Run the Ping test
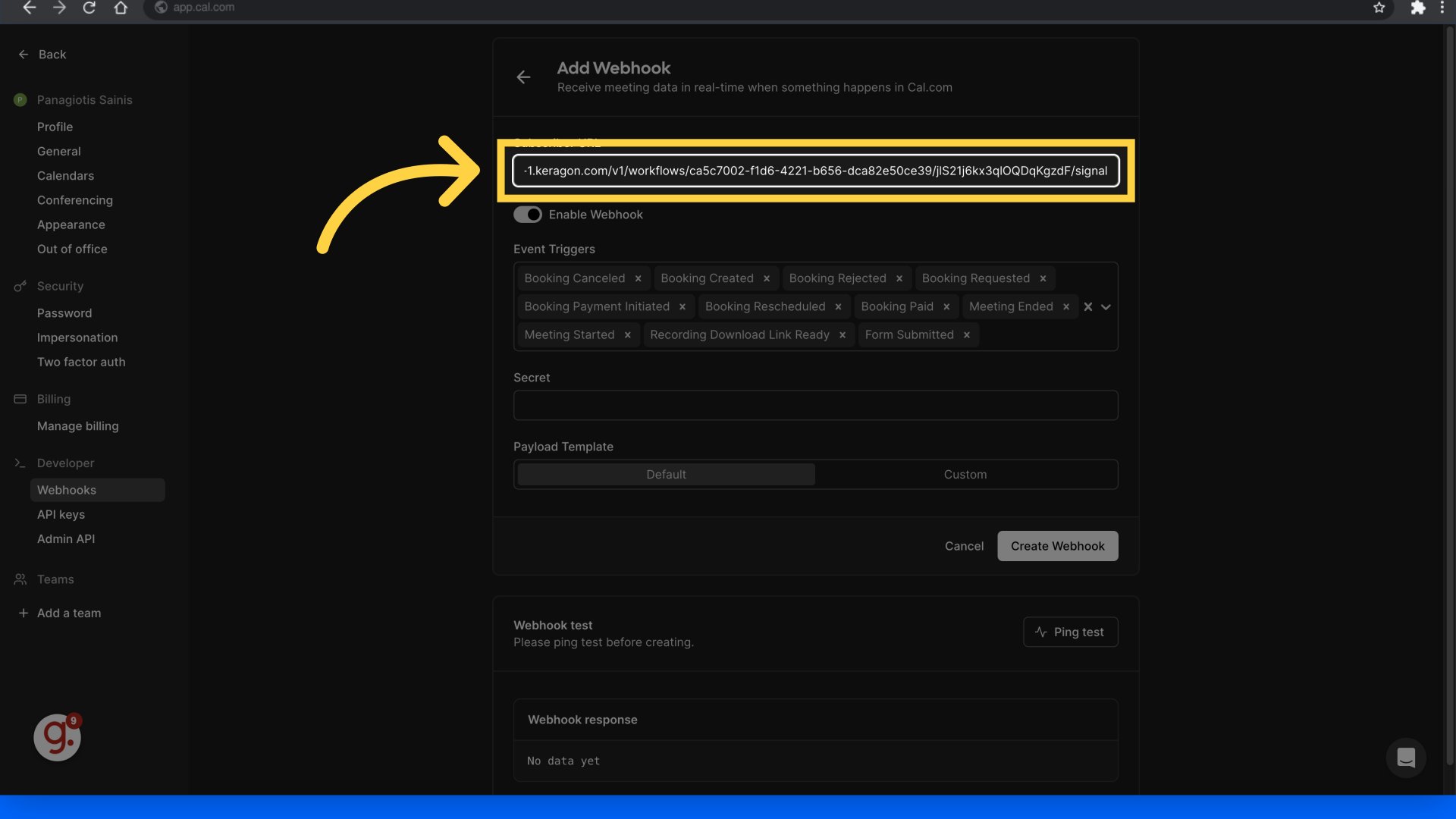1456x819 pixels. (1070, 632)
